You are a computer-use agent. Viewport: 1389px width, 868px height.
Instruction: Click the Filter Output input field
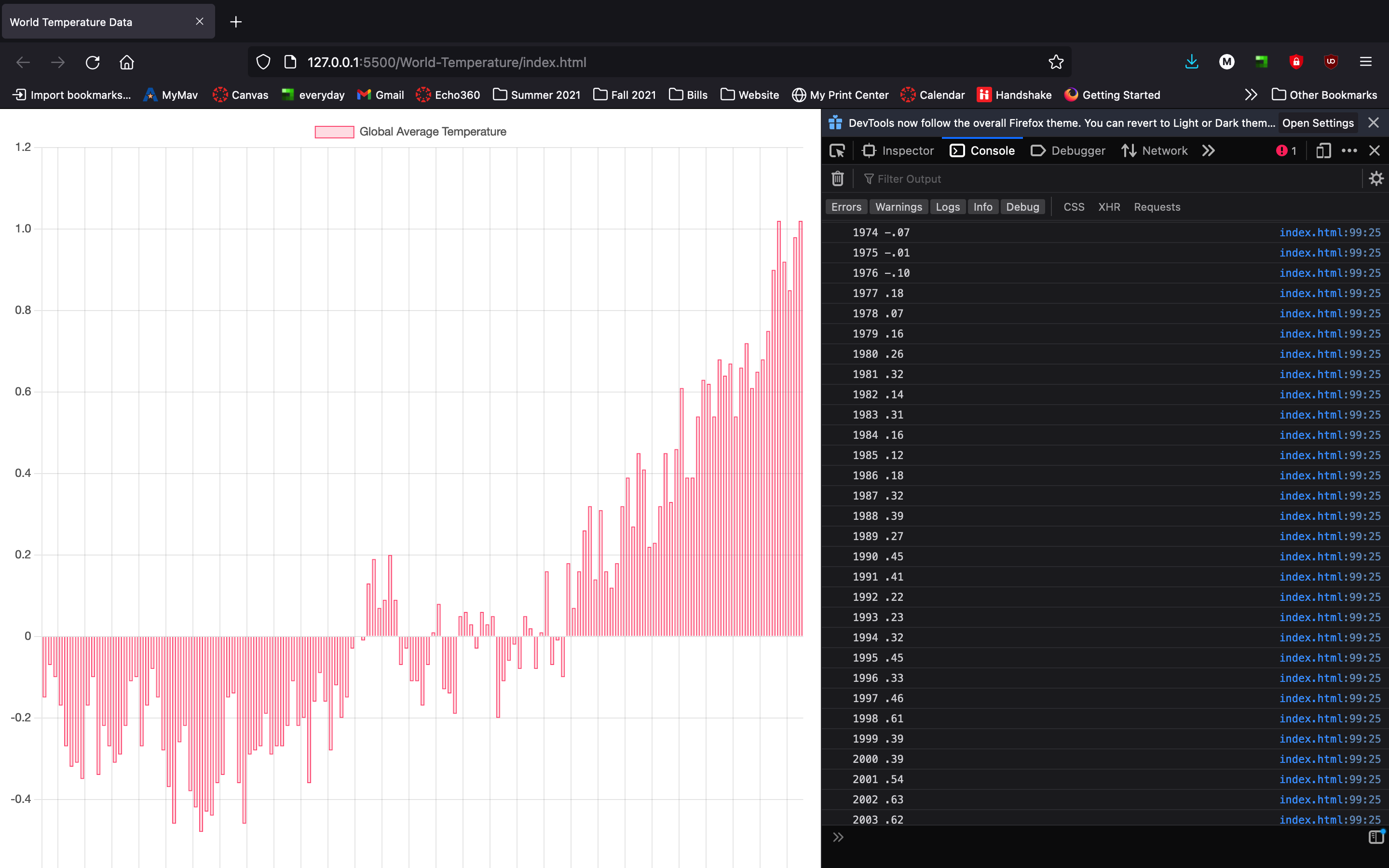click(1090, 178)
